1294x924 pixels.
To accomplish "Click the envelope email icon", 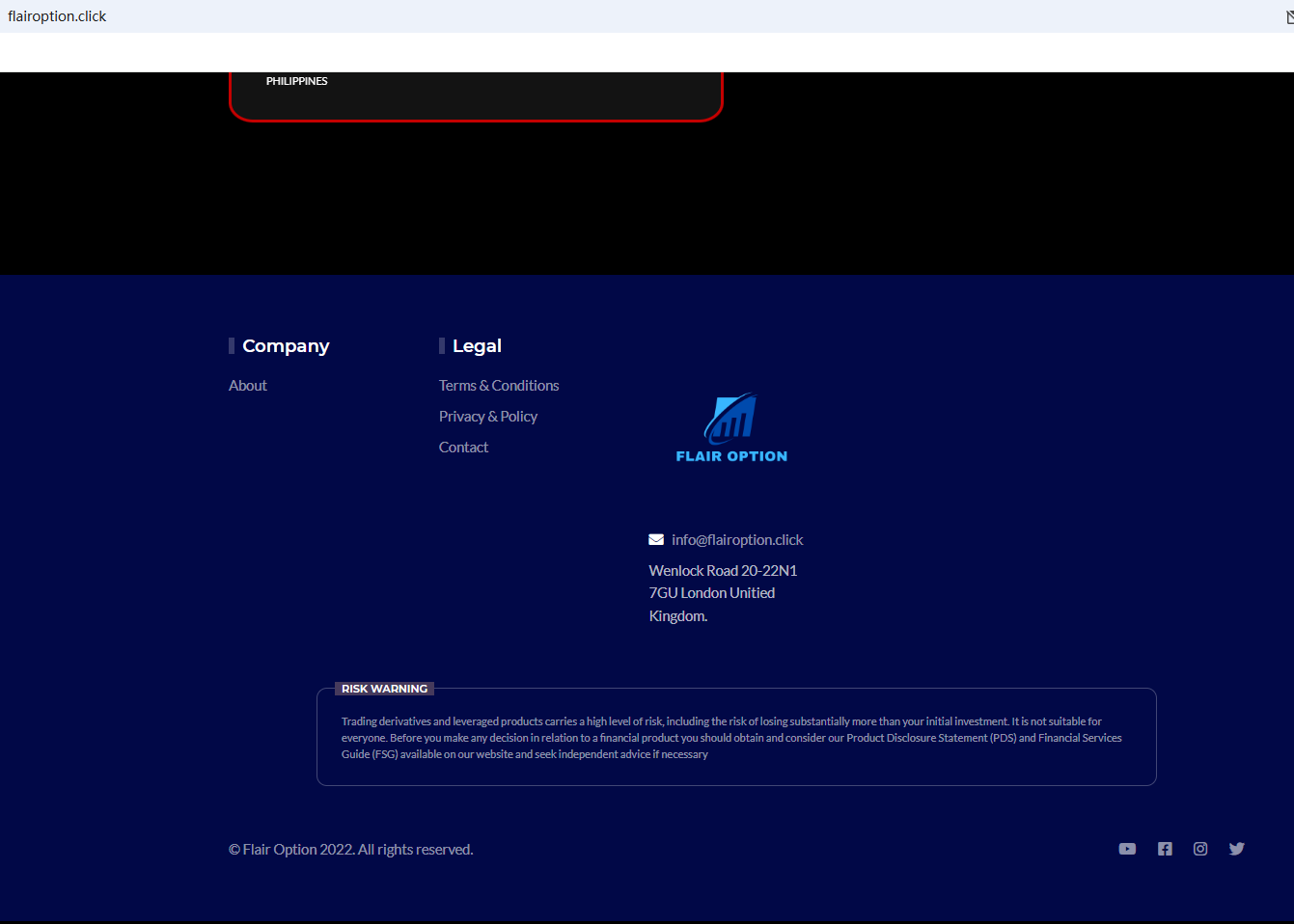I will 656,540.
